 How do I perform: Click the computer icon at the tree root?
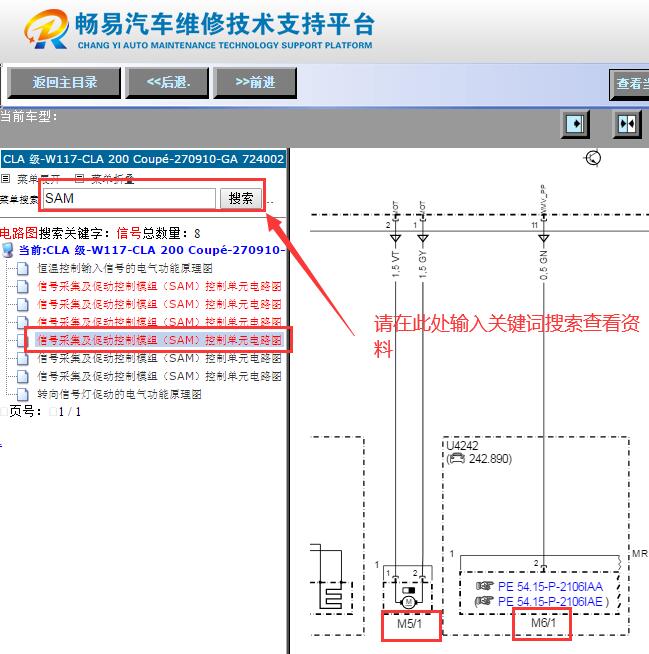pos(8,250)
